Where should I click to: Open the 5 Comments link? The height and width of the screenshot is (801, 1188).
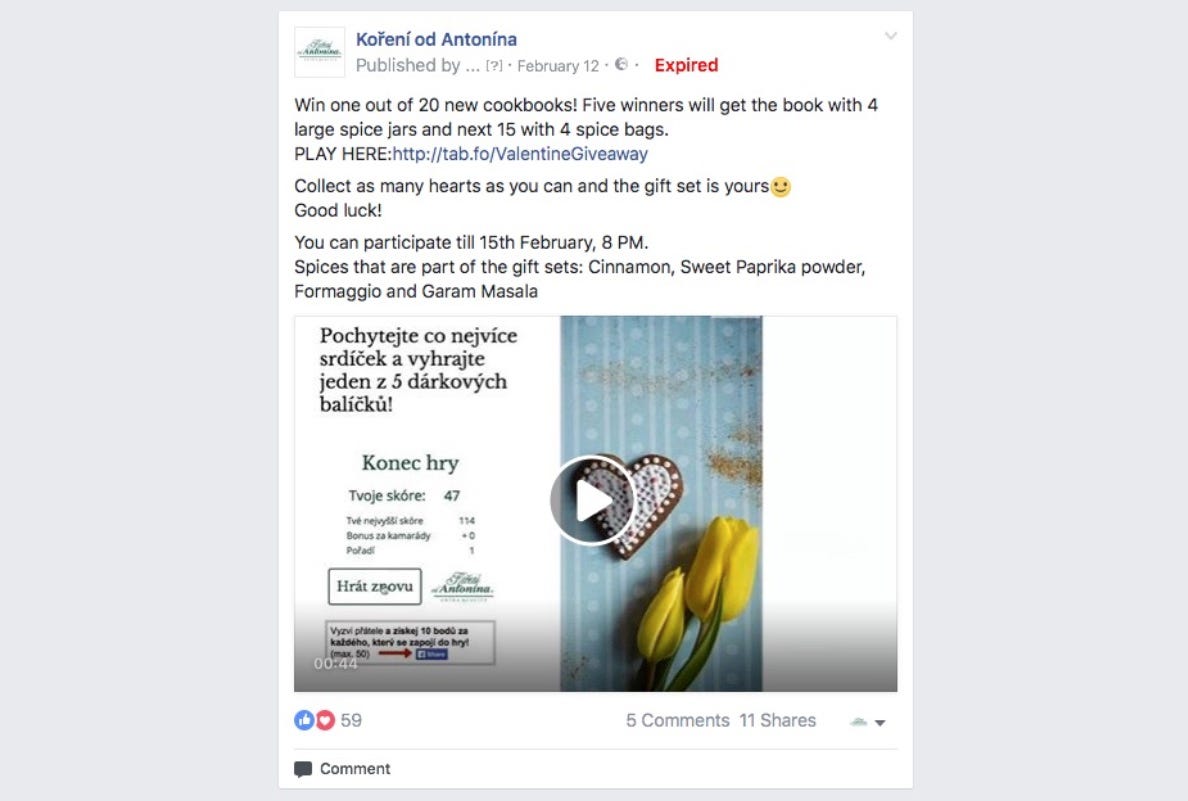click(x=677, y=721)
